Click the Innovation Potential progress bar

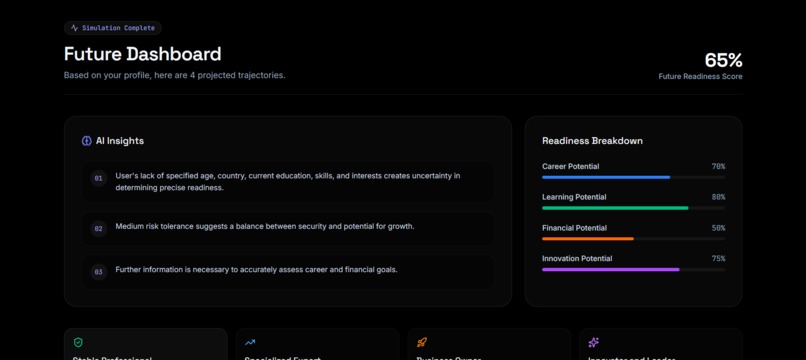(633, 269)
